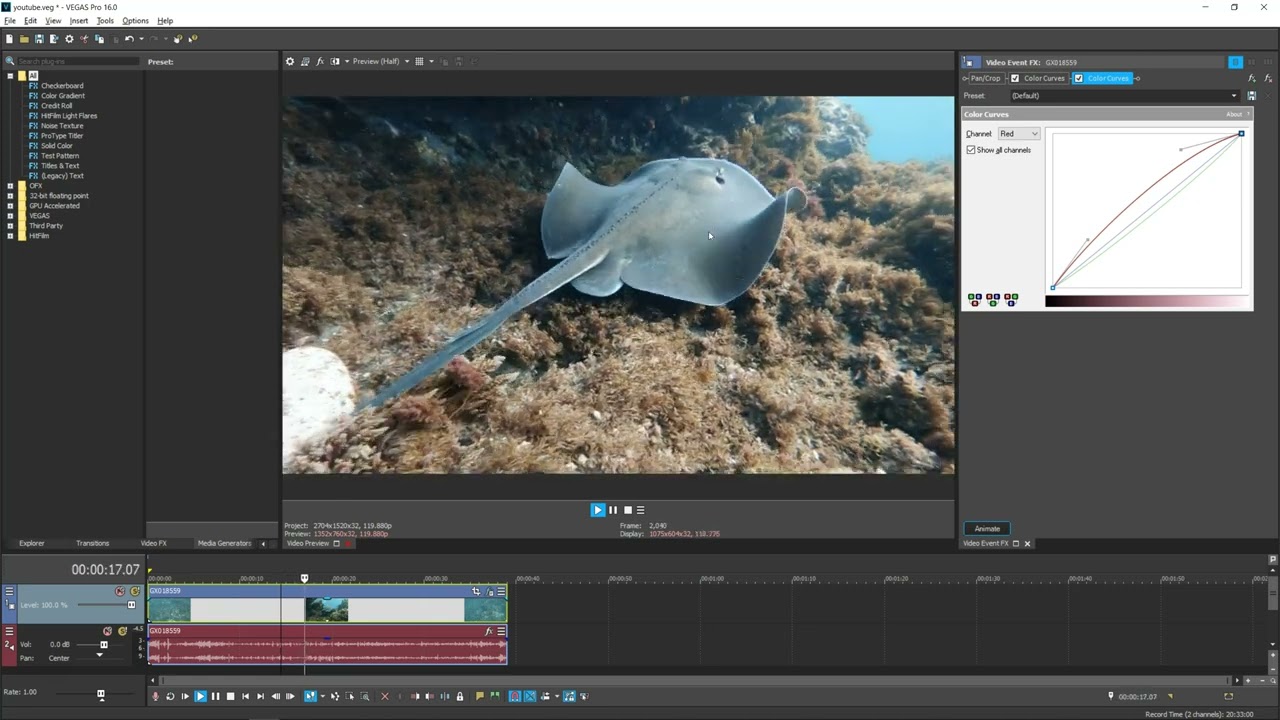Toggle split screen view icon in preview
Viewport: 1280px width, 720px height.
(335, 61)
